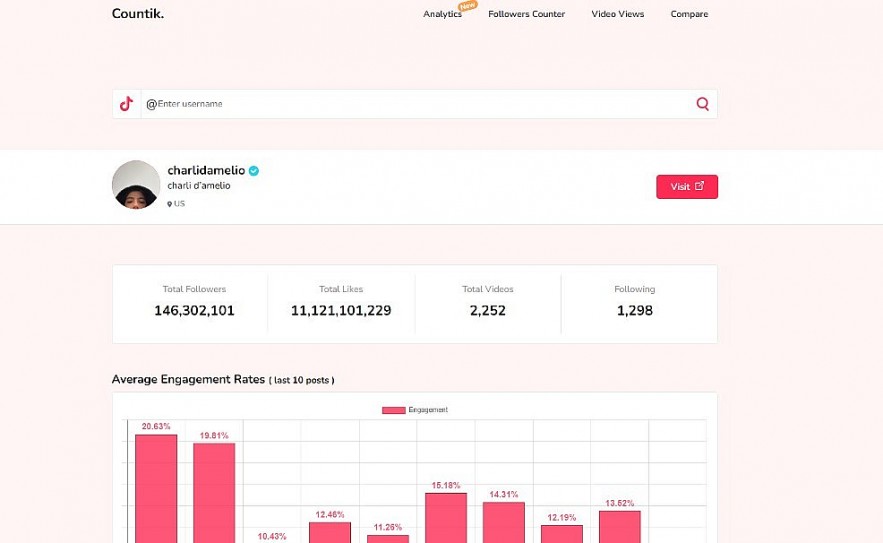Click the 20.63% engagement bar

coord(156,488)
